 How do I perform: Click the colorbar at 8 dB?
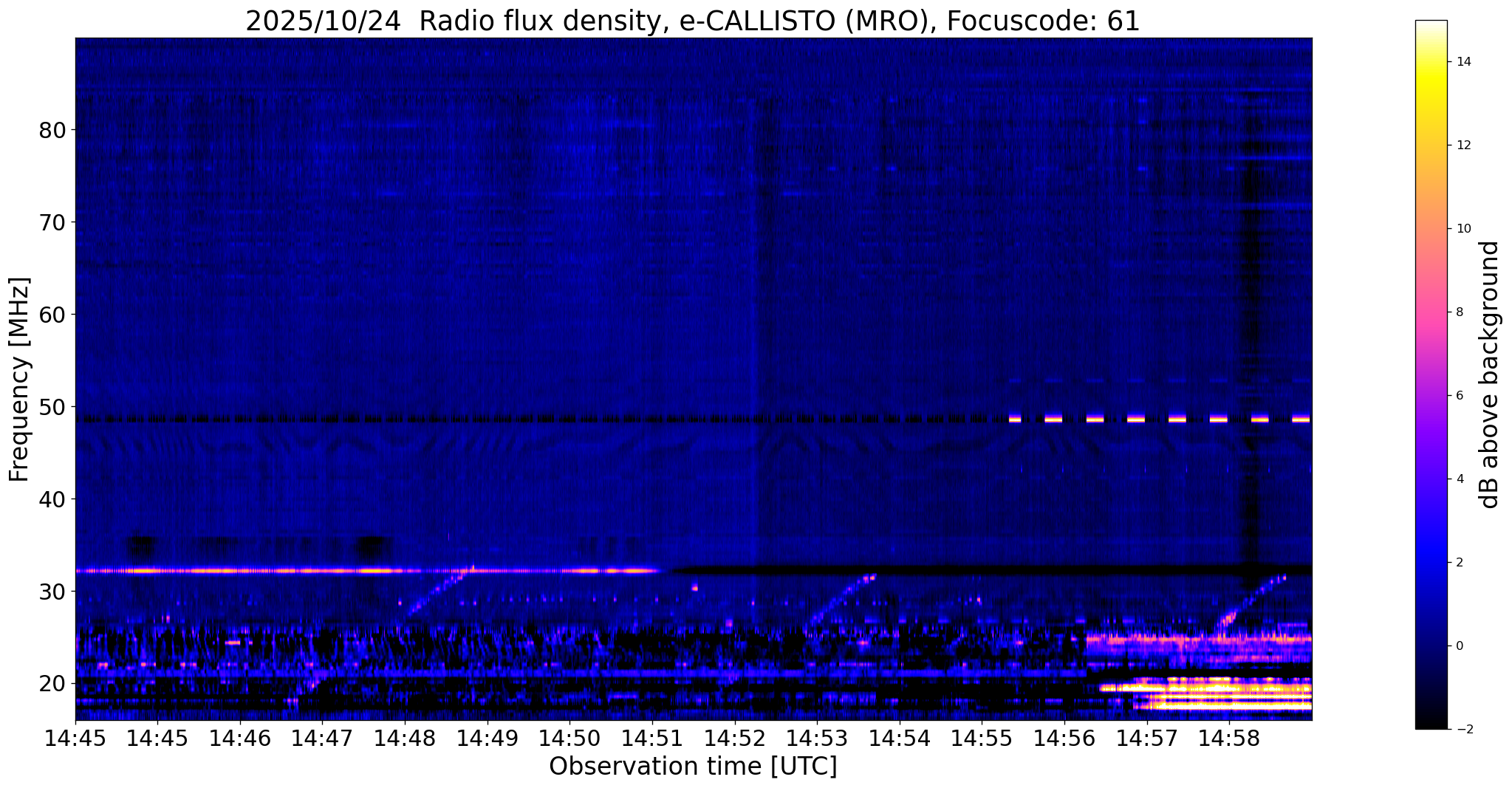point(1431,312)
